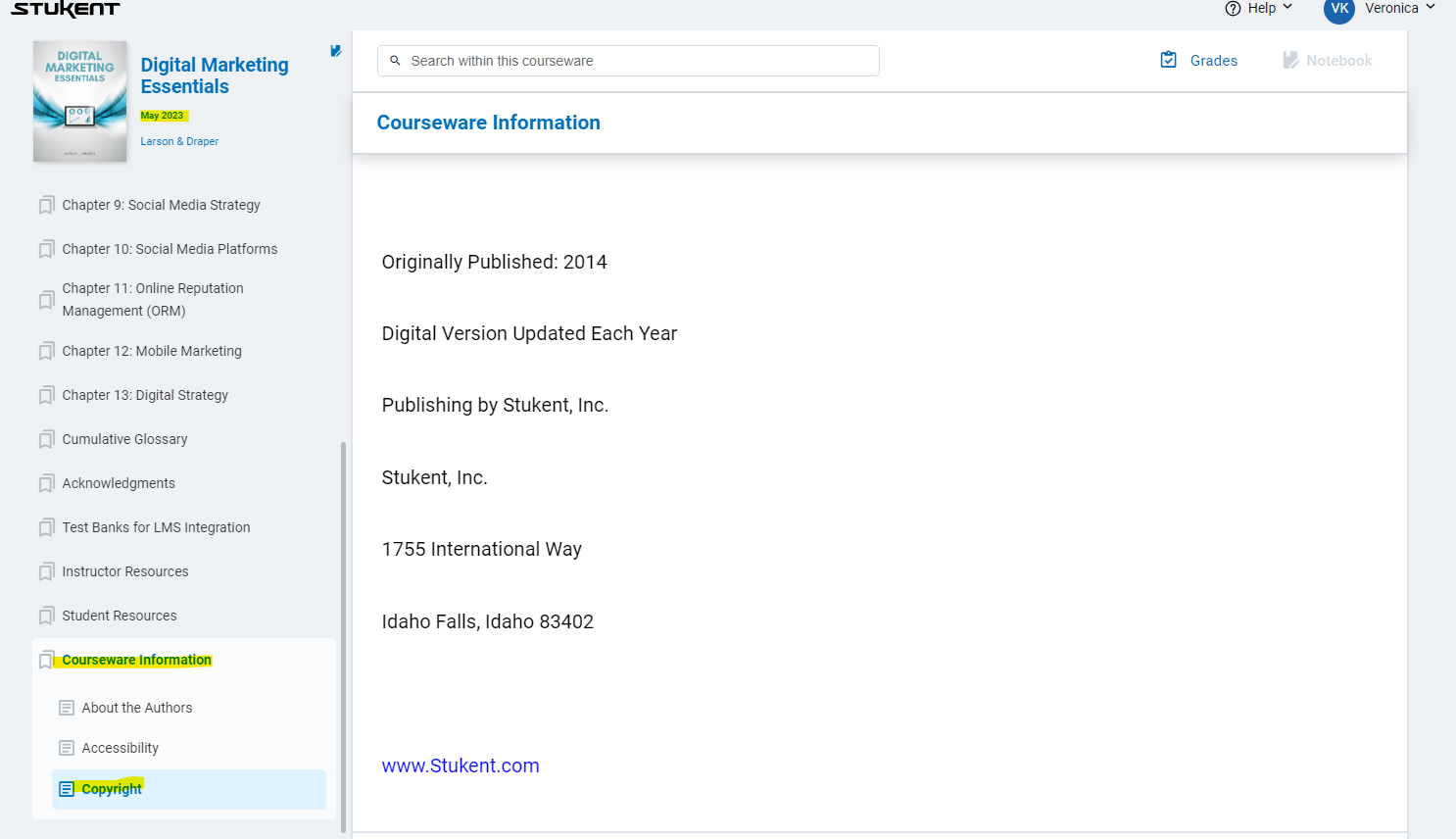Screen dimensions: 1456x839
Task: Click the May 2023 edition label
Action: coord(163,116)
